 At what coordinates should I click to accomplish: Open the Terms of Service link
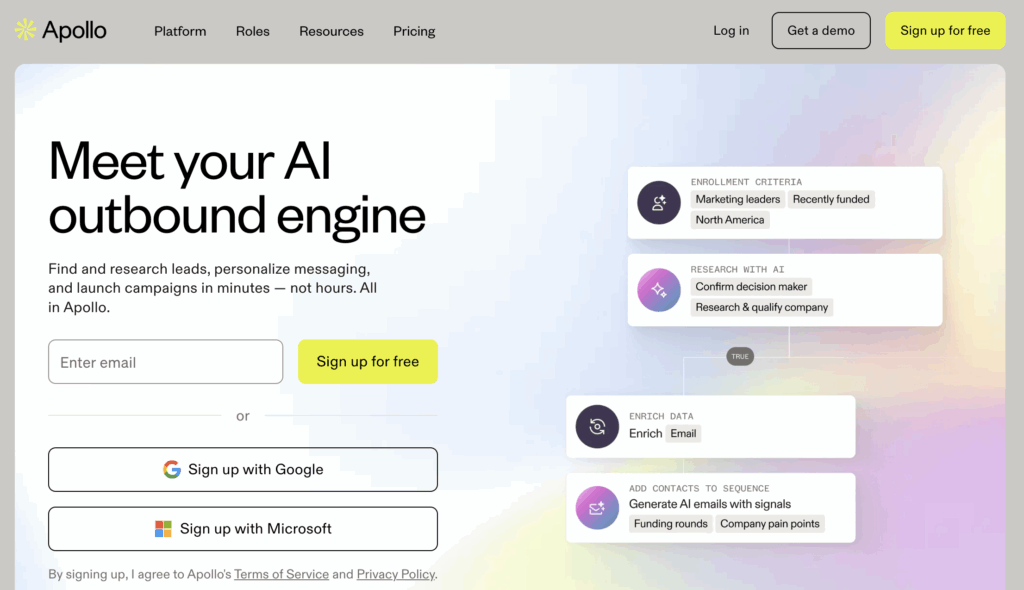[x=281, y=574]
